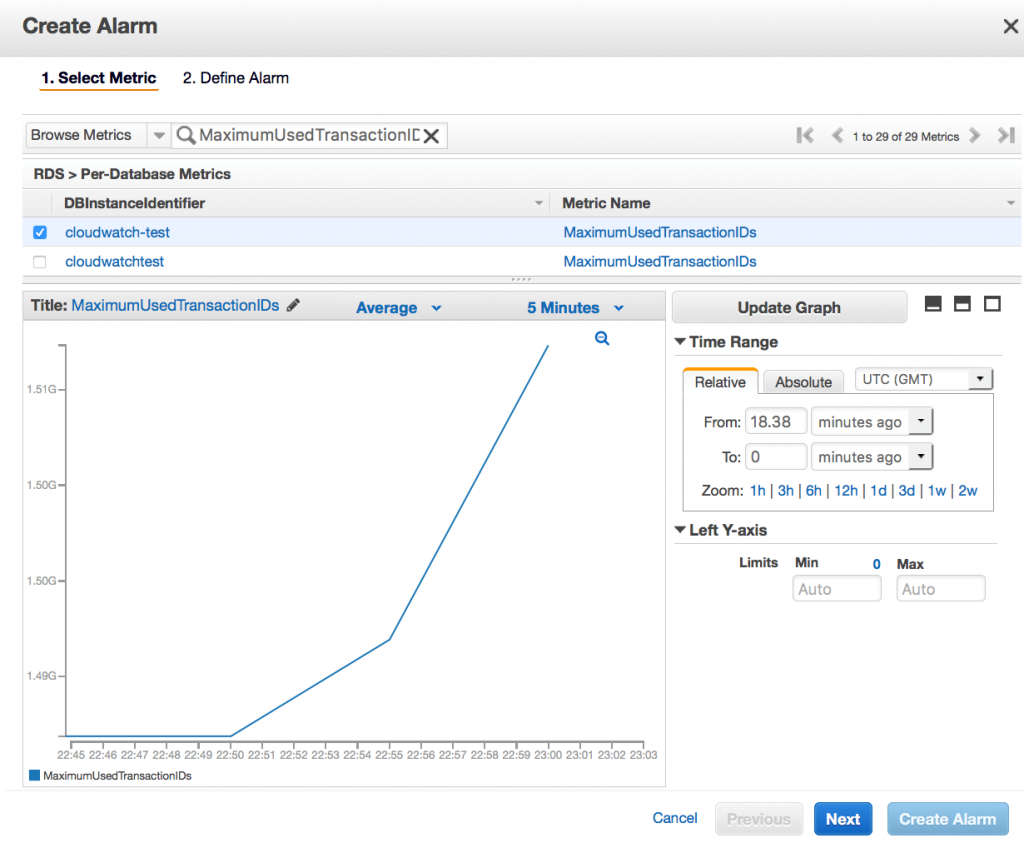
Task: Sort by DBInstanceIdentifier column arrow
Action: 539,203
